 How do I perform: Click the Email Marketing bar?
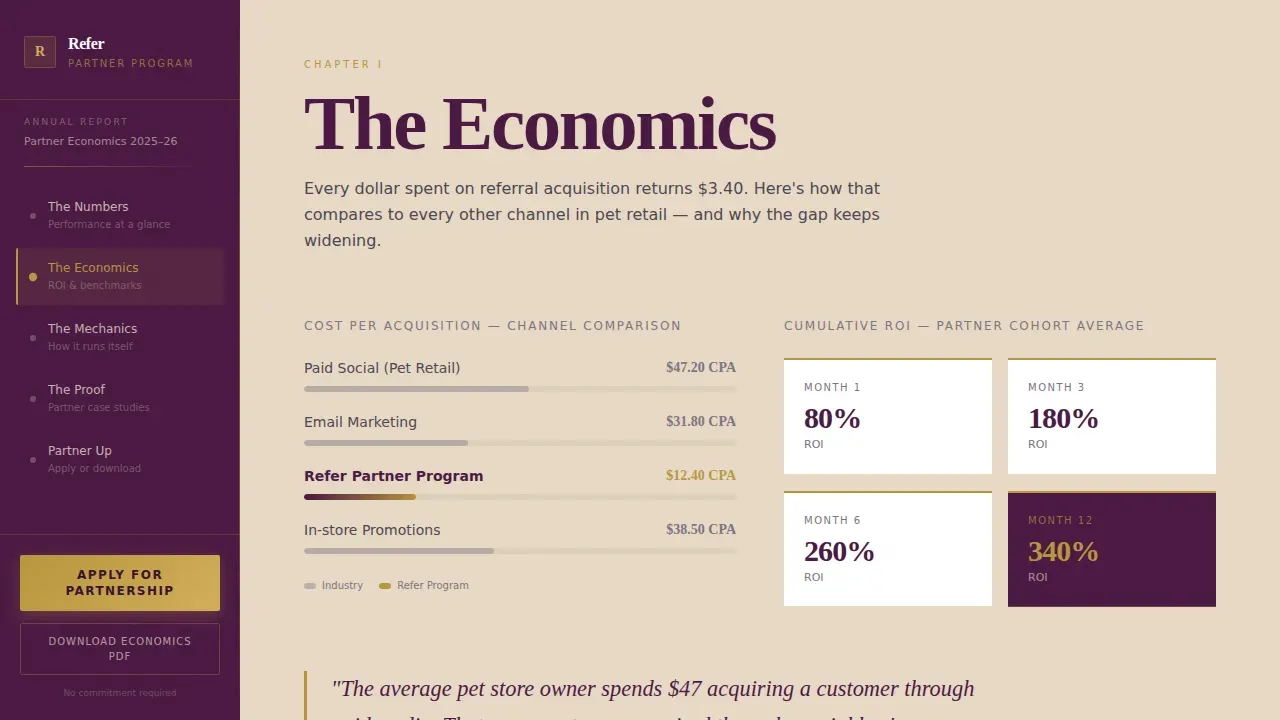click(520, 443)
